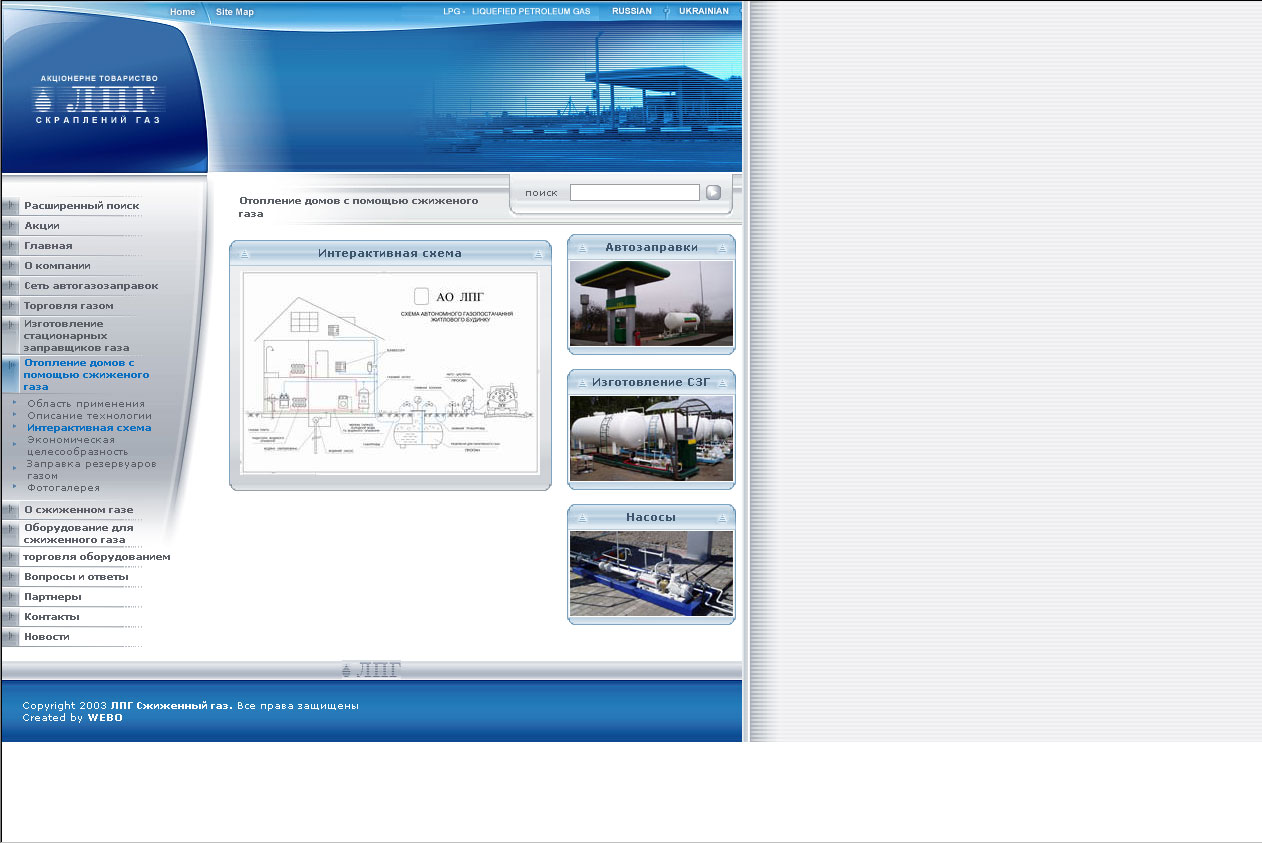Viewport: 1262px width, 843px height.
Task: Select Интерактивная схема in the sidebar submenu
Action: coord(90,428)
